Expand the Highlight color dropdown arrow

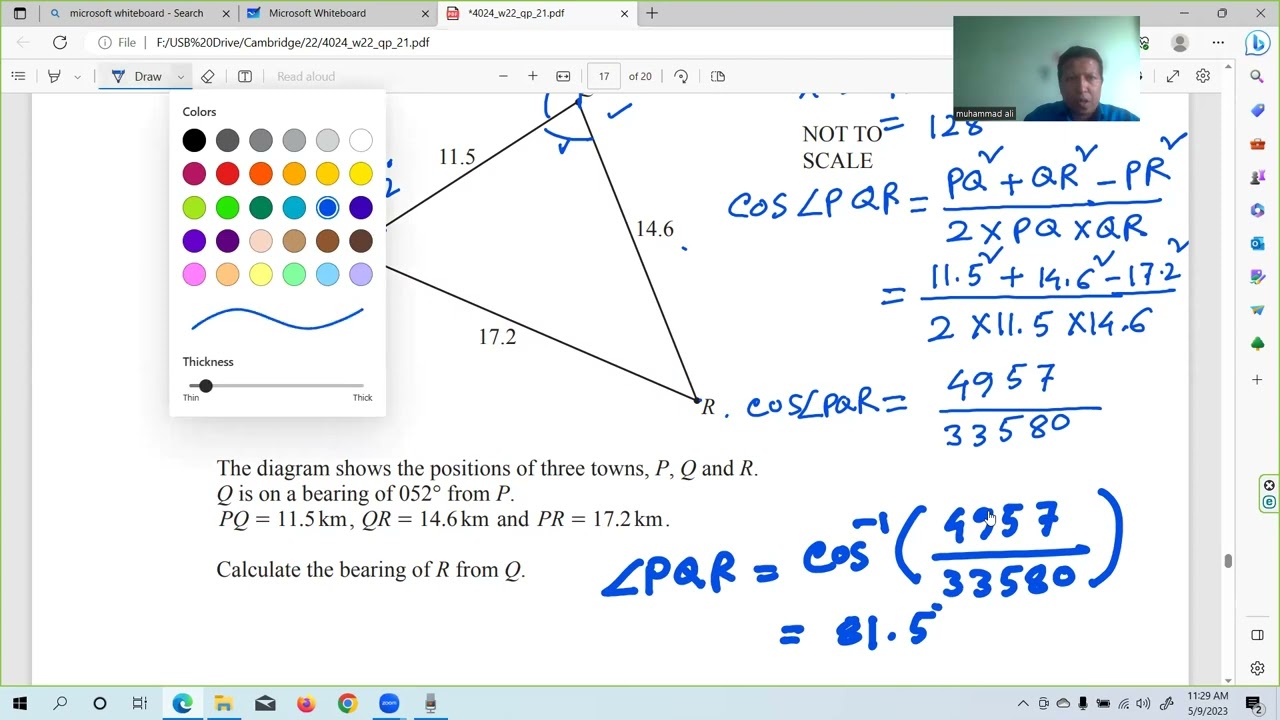tap(77, 76)
